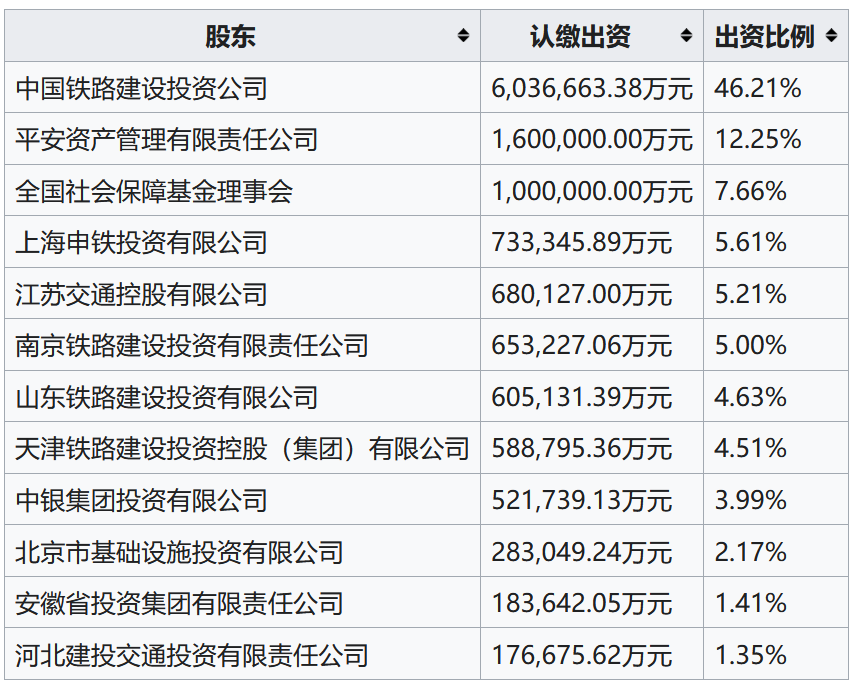Screen dimensions: 856x692
Task: Sort table by the 股东 column arrows
Action: (463, 36)
